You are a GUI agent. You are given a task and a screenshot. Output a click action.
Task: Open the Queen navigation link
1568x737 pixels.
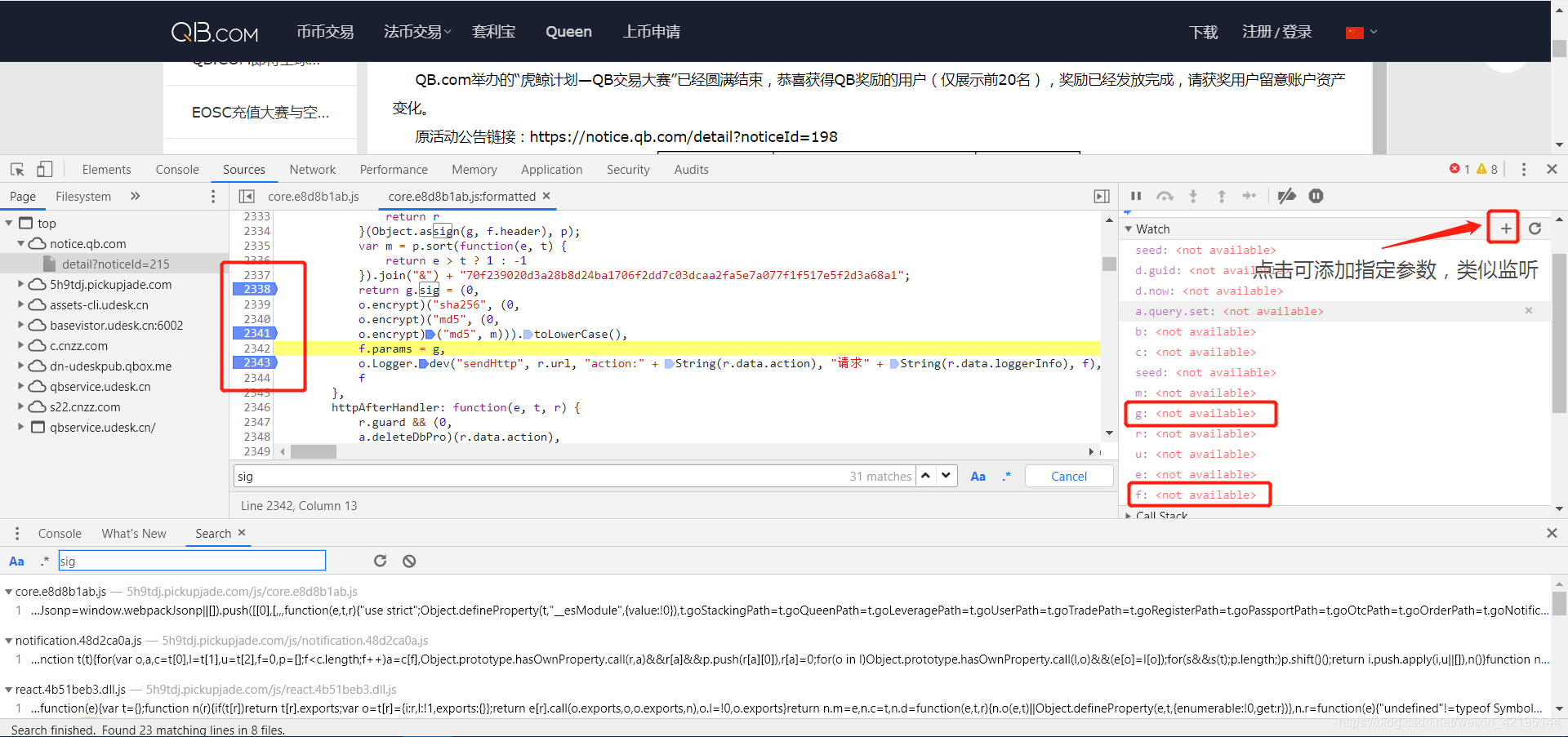pos(568,32)
